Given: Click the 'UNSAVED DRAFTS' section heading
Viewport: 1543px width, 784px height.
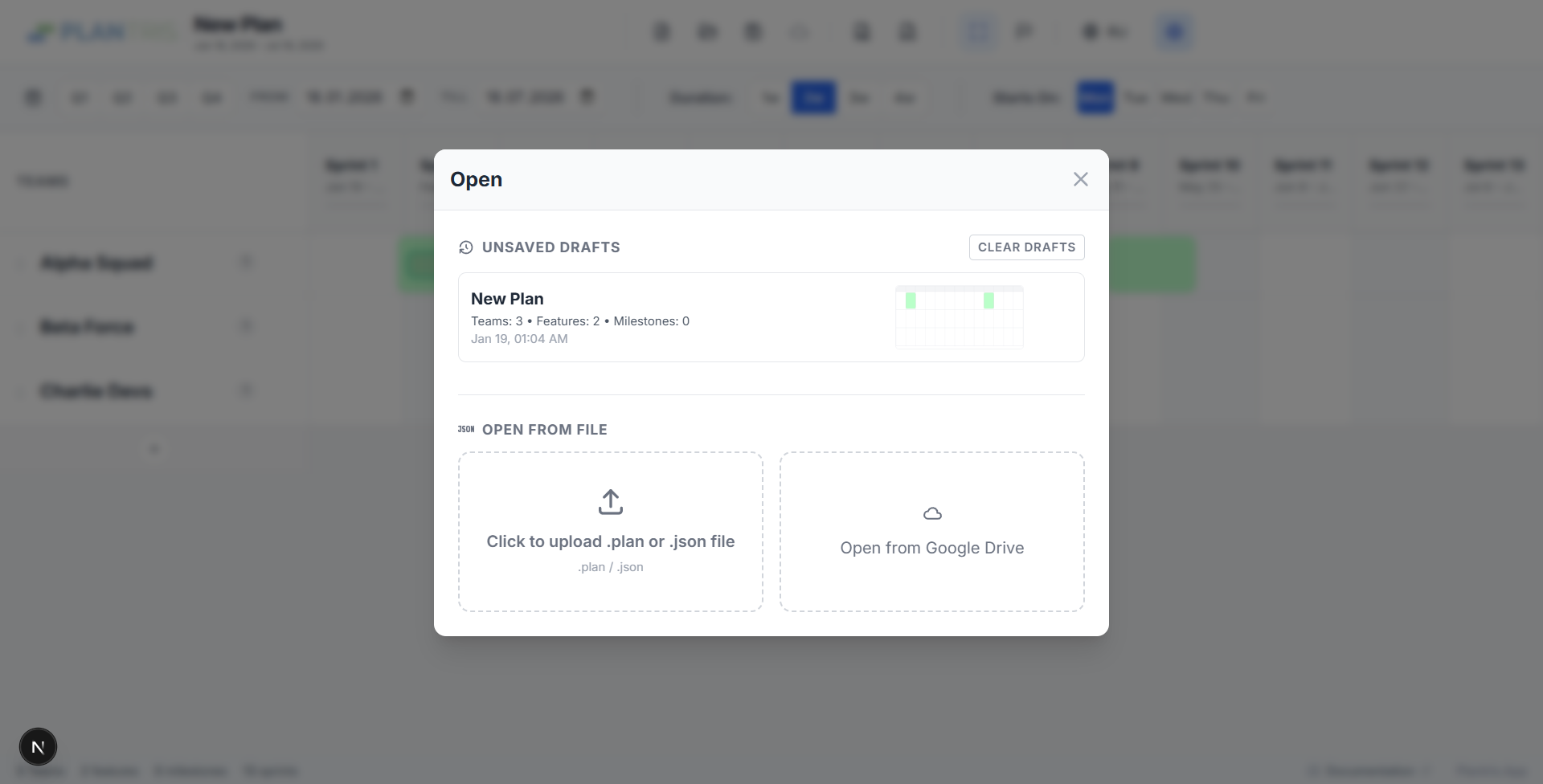Looking at the screenshot, I should [551, 247].
